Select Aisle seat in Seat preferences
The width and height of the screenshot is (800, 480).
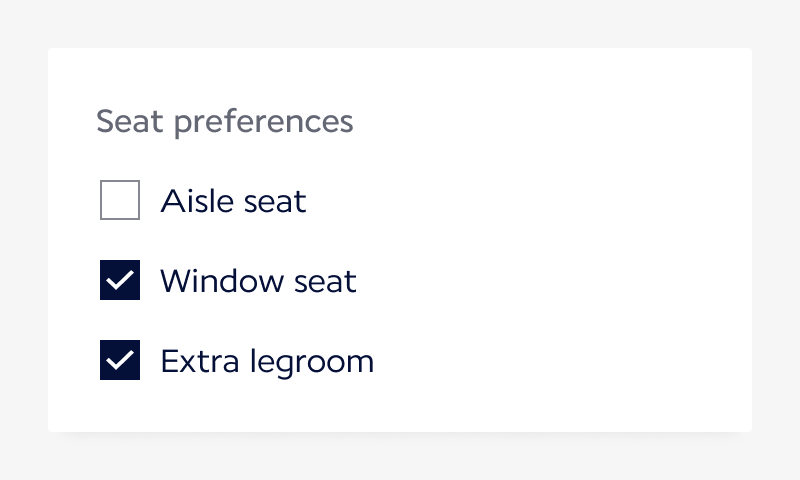coord(120,200)
